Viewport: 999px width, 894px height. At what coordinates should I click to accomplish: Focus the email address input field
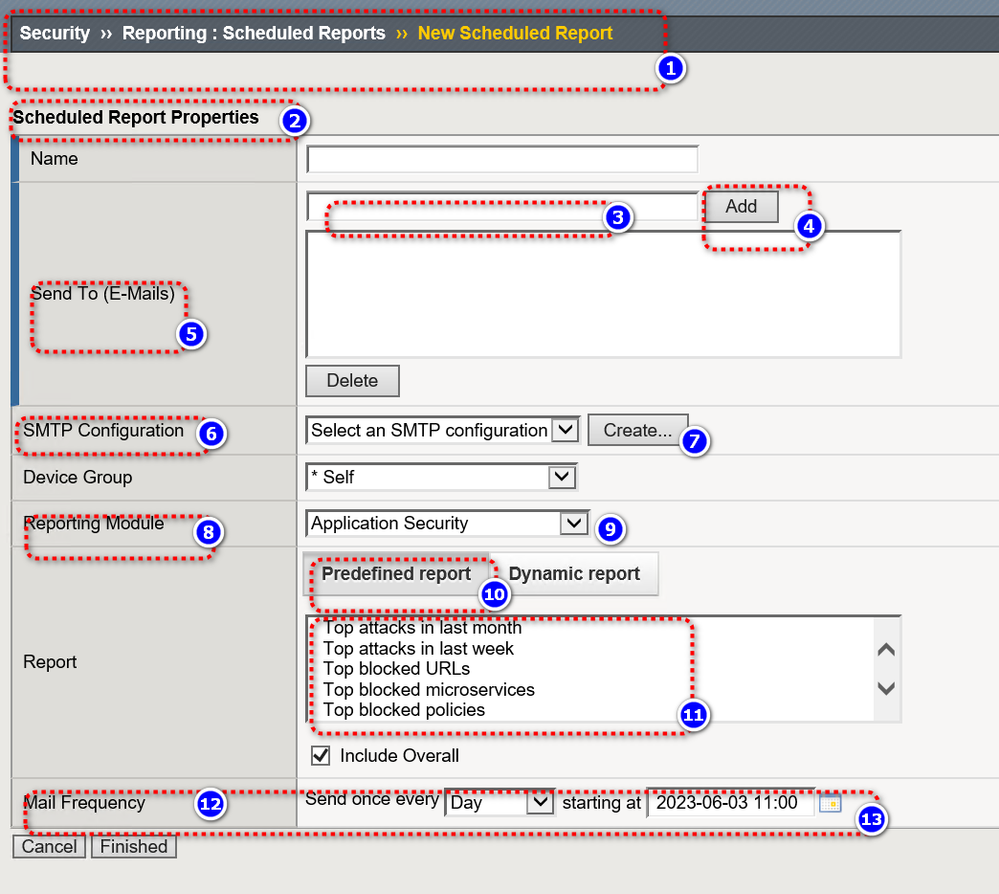coord(502,206)
